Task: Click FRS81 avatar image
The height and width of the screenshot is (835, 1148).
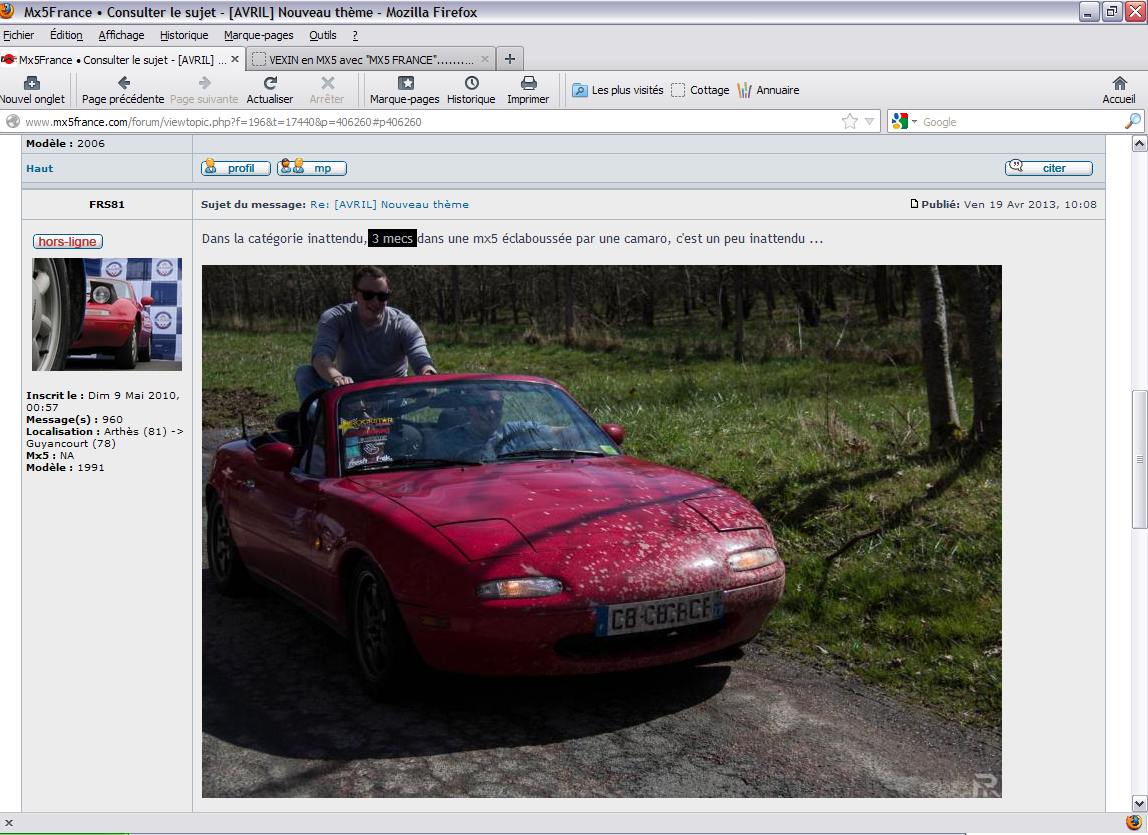Action: (107, 314)
